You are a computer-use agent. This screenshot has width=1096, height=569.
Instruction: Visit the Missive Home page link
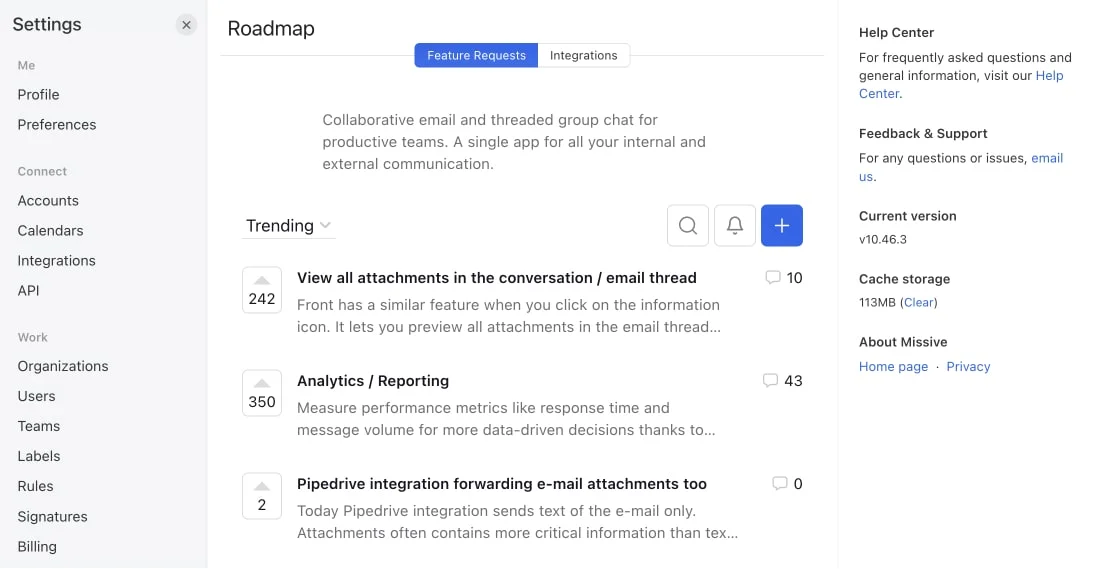pyautogui.click(x=893, y=367)
